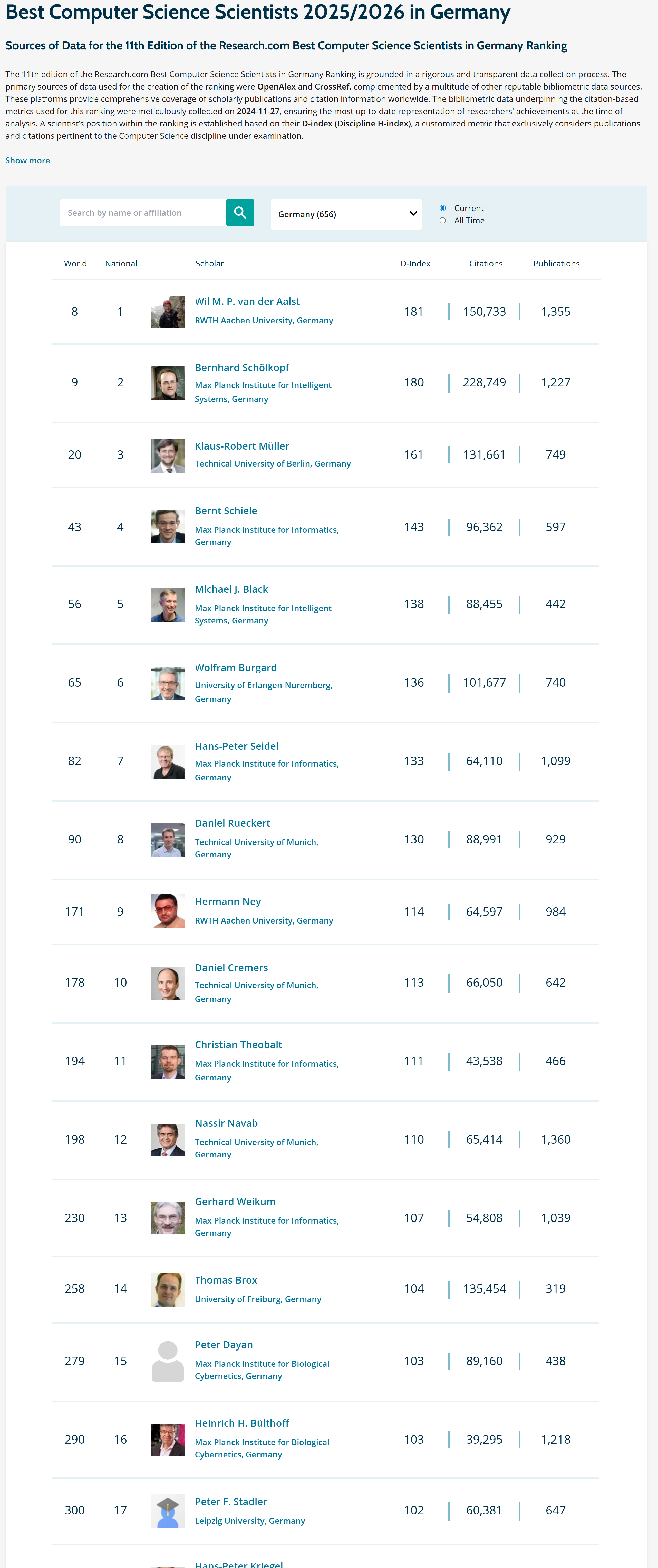Viewport: 658px width, 1568px height.
Task: Open the Germany (656) country dropdown
Action: (x=345, y=214)
